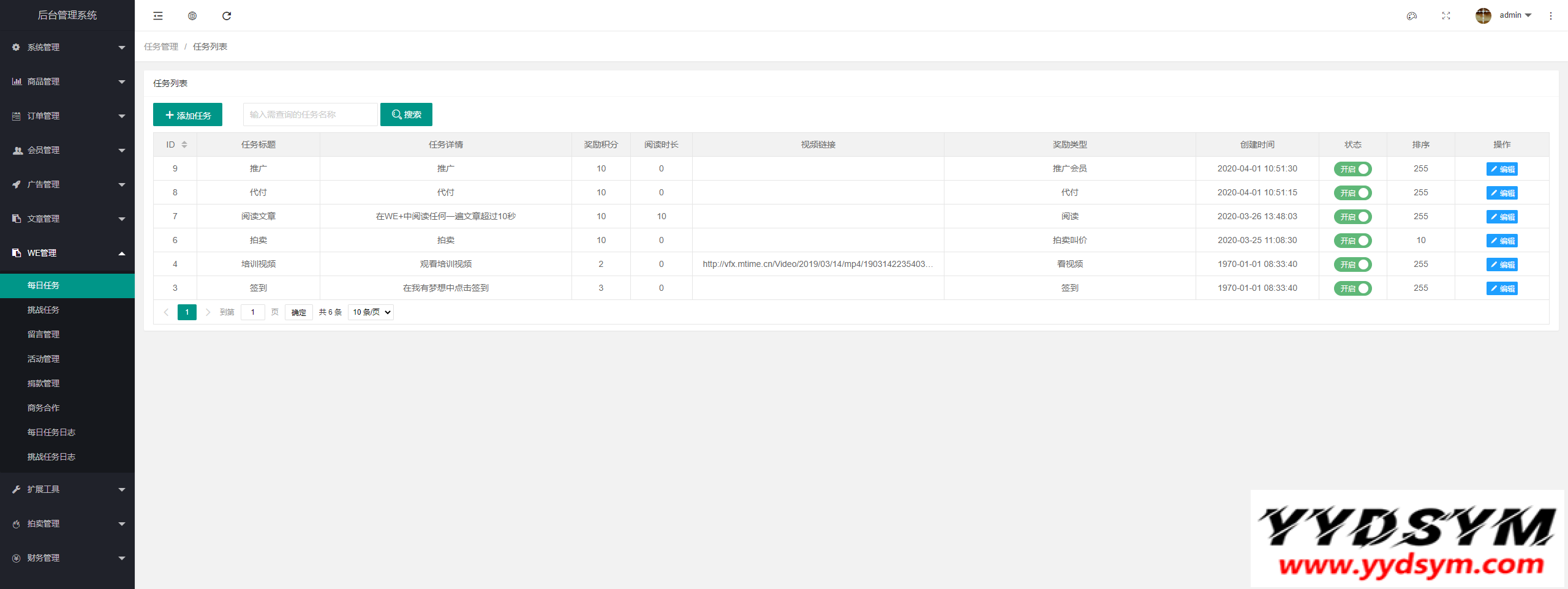Open 挑战任务 in the sidebar
Viewport: 1568px width, 589px height.
coord(43,310)
